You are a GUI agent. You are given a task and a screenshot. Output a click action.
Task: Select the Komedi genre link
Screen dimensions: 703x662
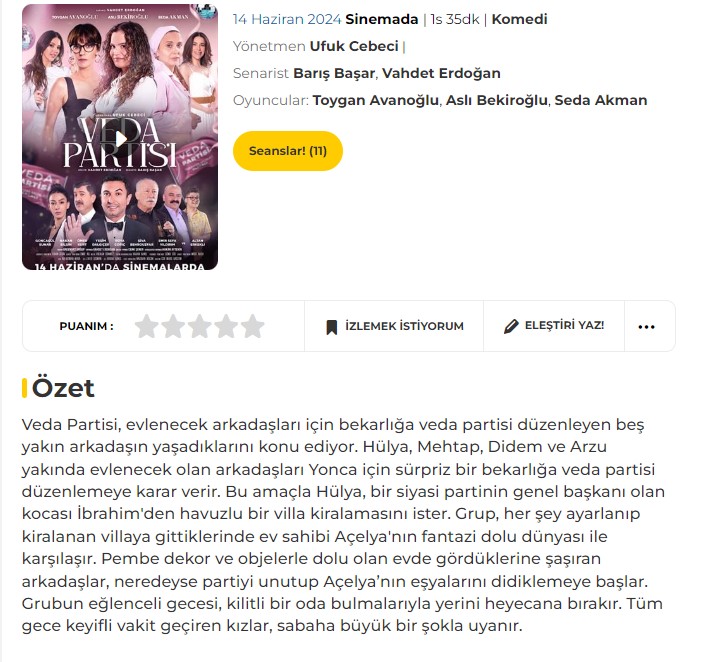(520, 19)
